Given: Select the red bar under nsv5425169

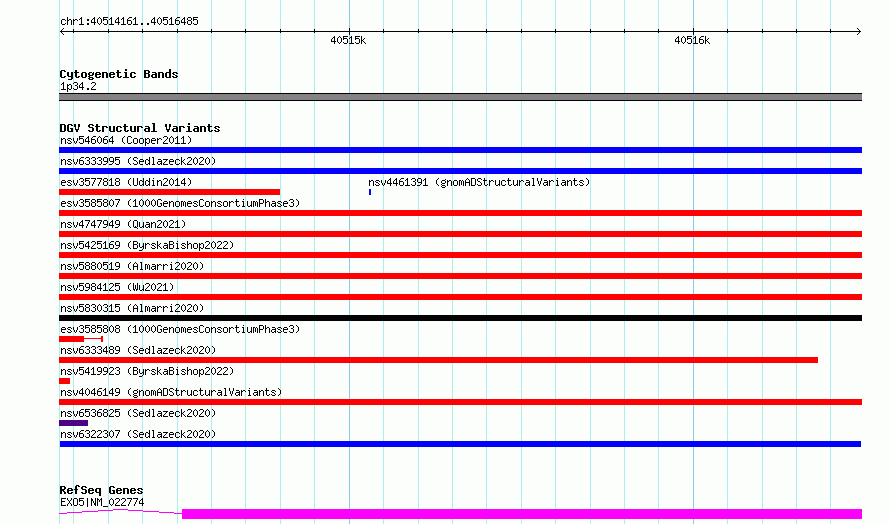Looking at the screenshot, I should pyautogui.click(x=460, y=255).
